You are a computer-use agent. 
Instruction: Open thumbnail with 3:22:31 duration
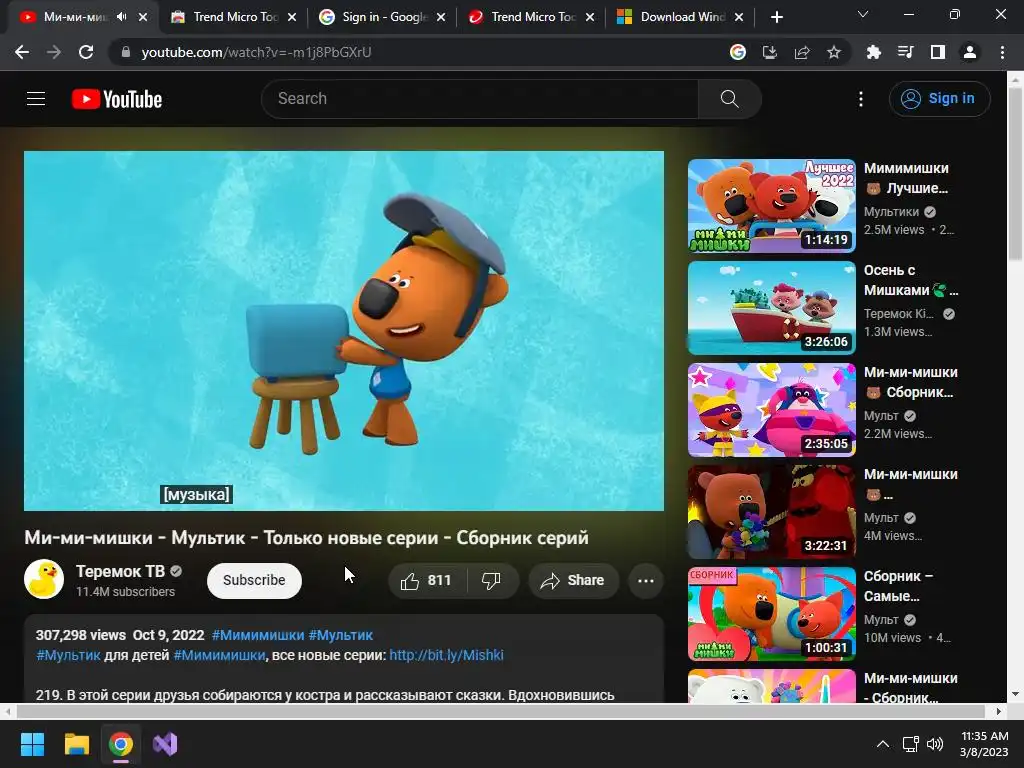pyautogui.click(x=771, y=512)
